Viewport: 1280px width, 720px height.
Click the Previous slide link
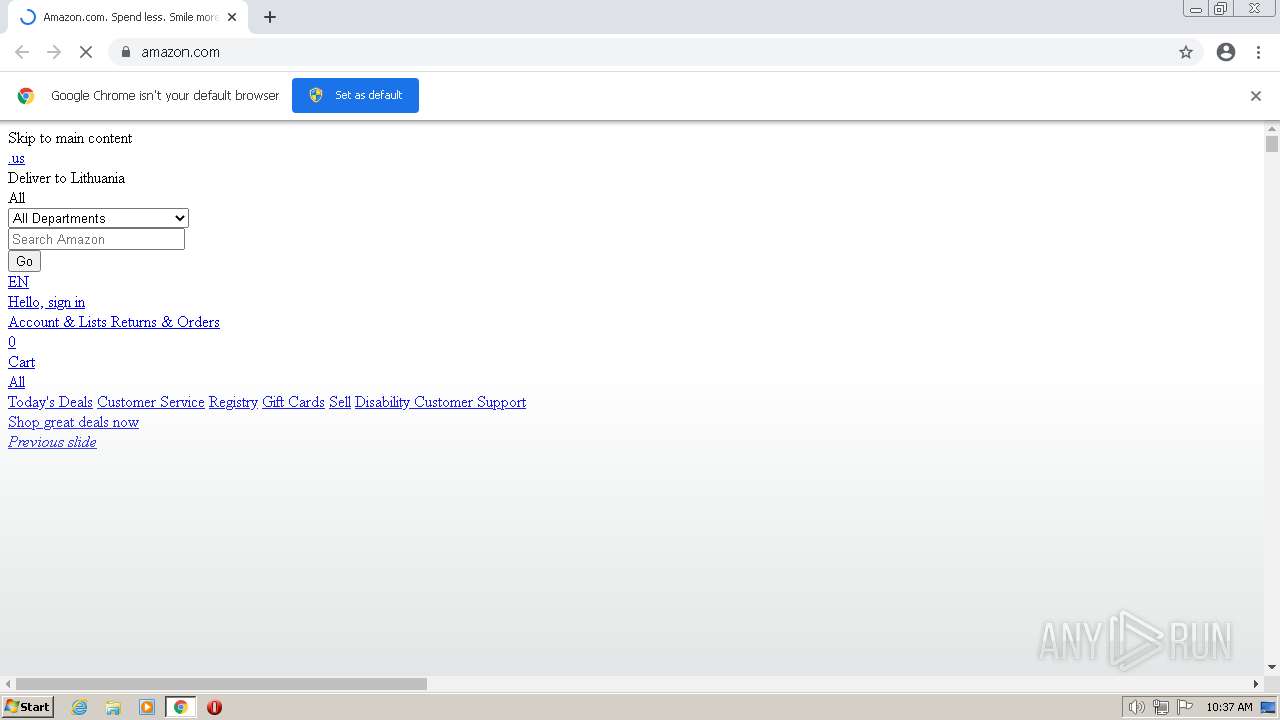click(x=52, y=442)
